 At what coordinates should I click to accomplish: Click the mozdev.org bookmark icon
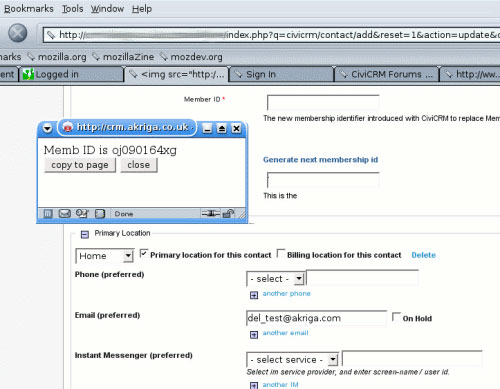tap(164, 57)
